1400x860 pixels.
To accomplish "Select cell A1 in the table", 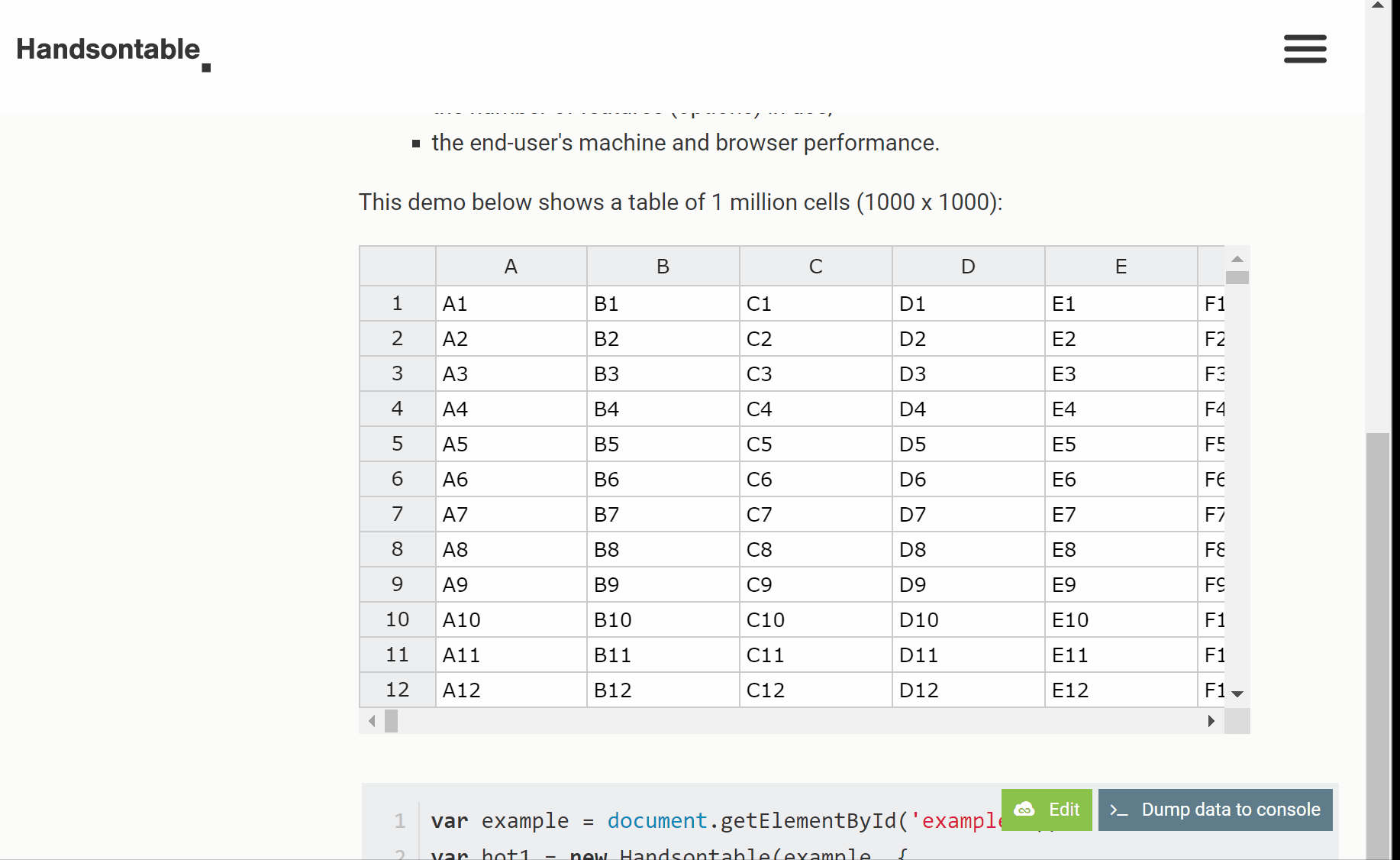I will pyautogui.click(x=510, y=303).
